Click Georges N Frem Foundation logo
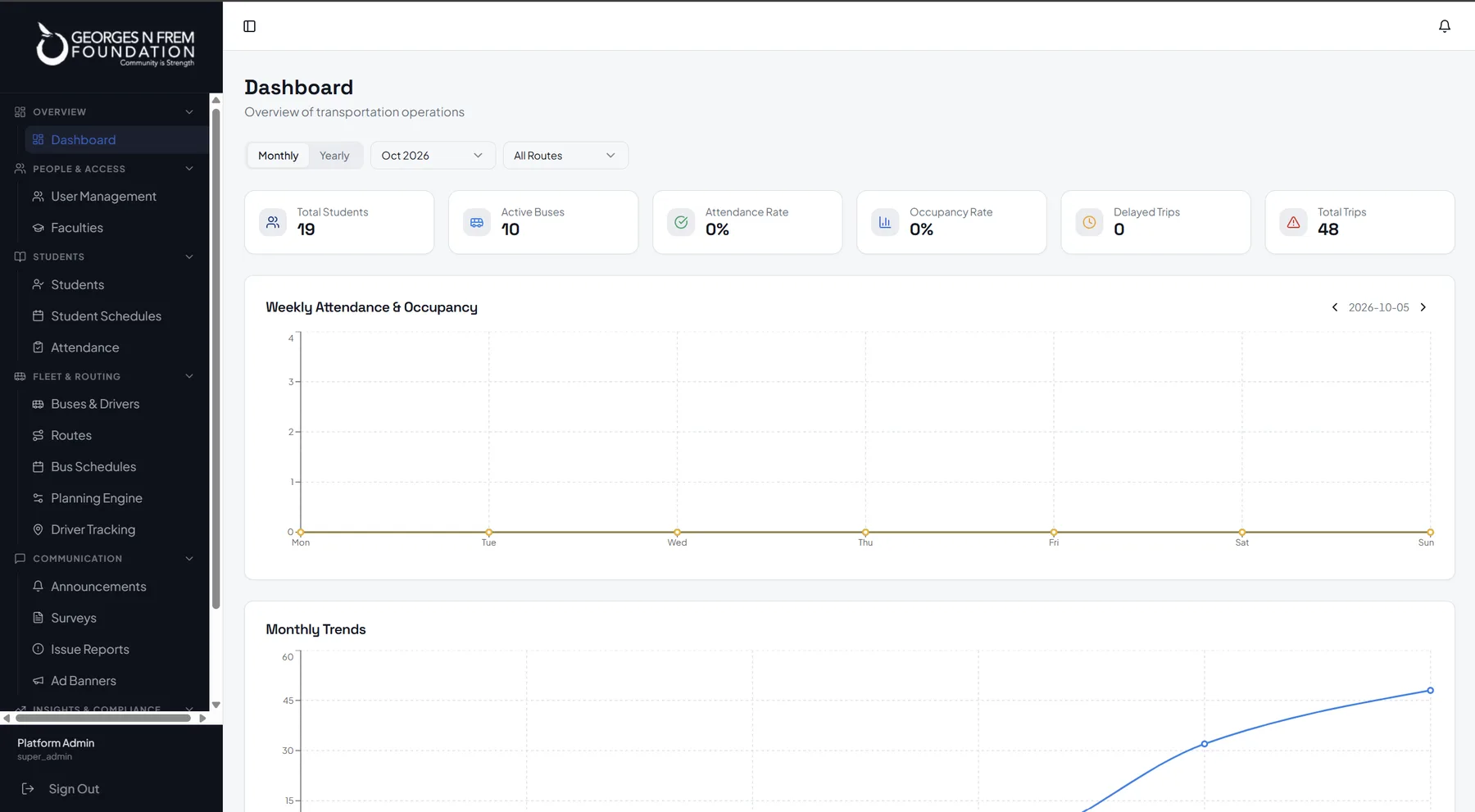This screenshot has height=812, width=1475. [115, 44]
